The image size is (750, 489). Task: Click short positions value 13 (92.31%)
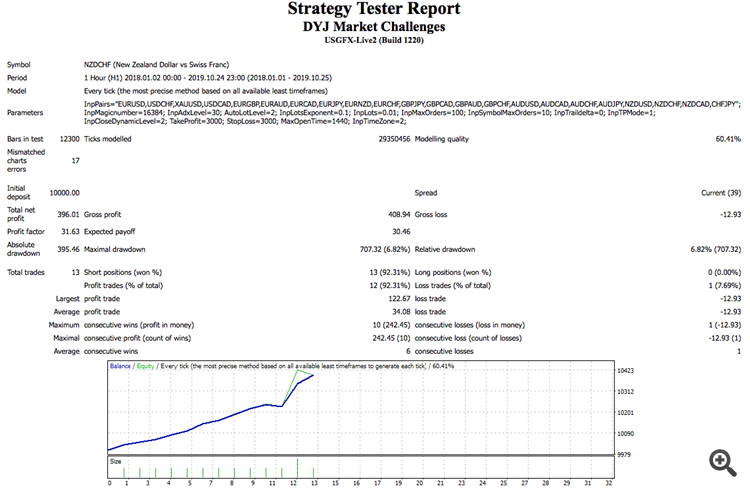[390, 272]
